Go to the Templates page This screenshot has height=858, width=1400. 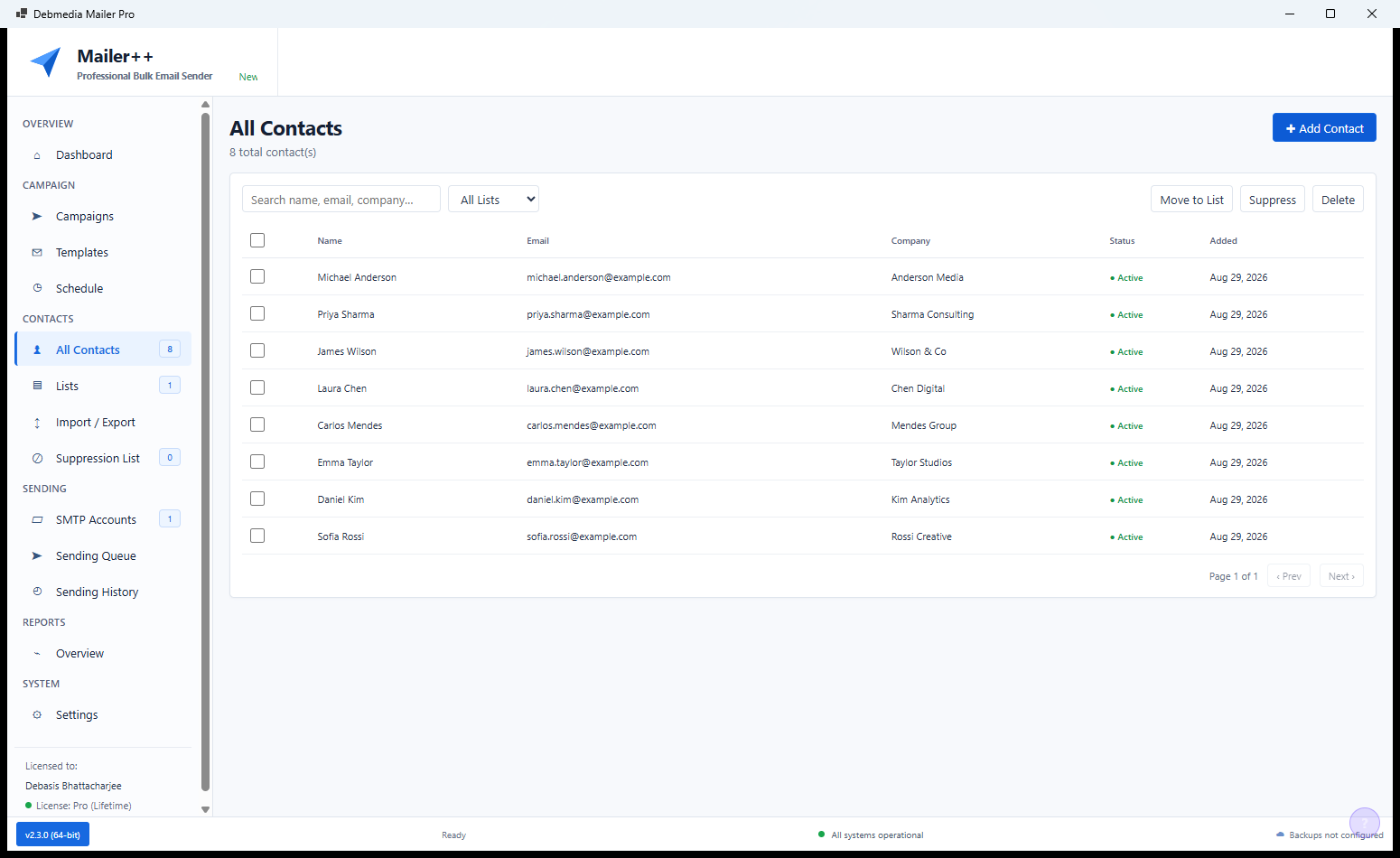coord(103,253)
